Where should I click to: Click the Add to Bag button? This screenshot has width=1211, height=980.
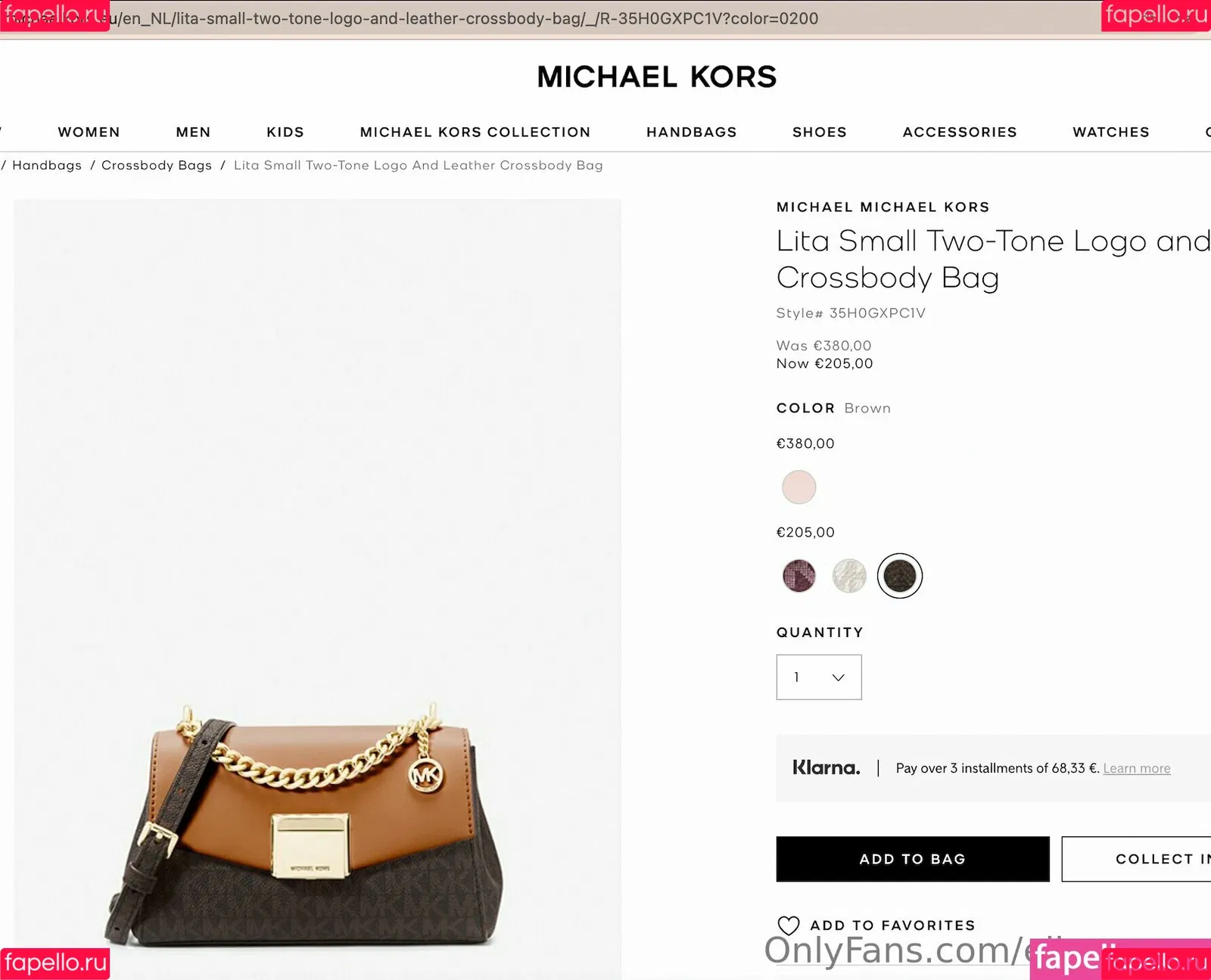pos(912,859)
